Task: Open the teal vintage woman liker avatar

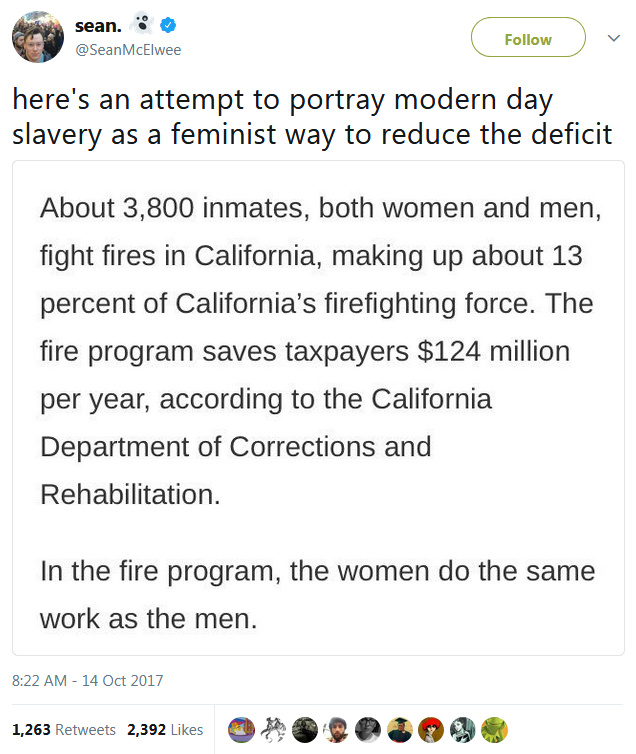Action: tap(462, 729)
